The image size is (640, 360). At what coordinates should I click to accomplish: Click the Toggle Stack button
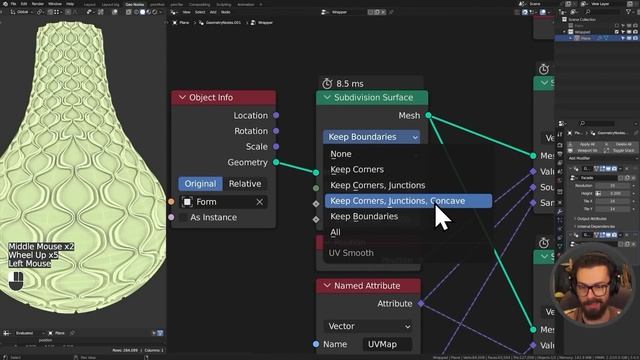pos(622,150)
